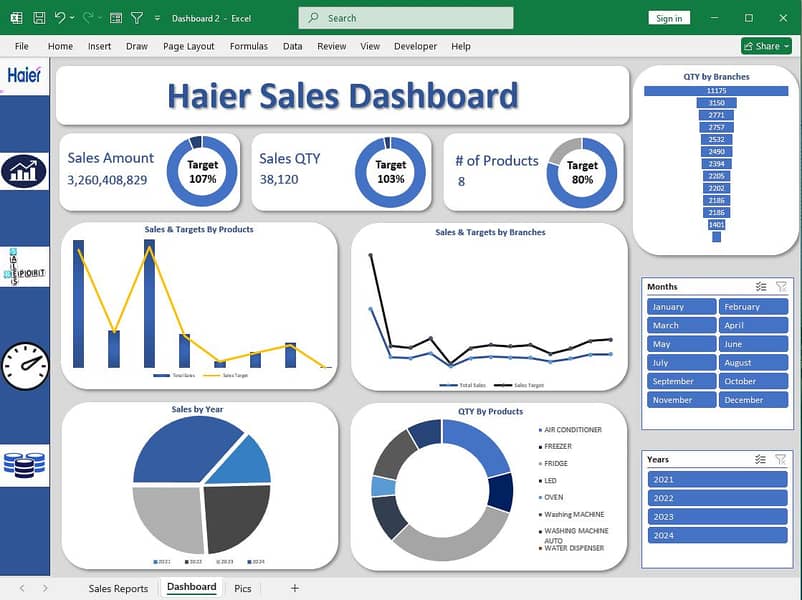This screenshot has height=600, width=802.
Task: Click the Sales Amount target donut chart
Action: [202, 171]
